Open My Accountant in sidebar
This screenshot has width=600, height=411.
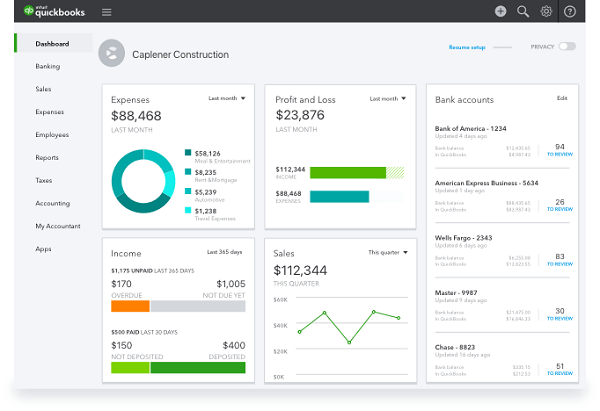(x=58, y=226)
